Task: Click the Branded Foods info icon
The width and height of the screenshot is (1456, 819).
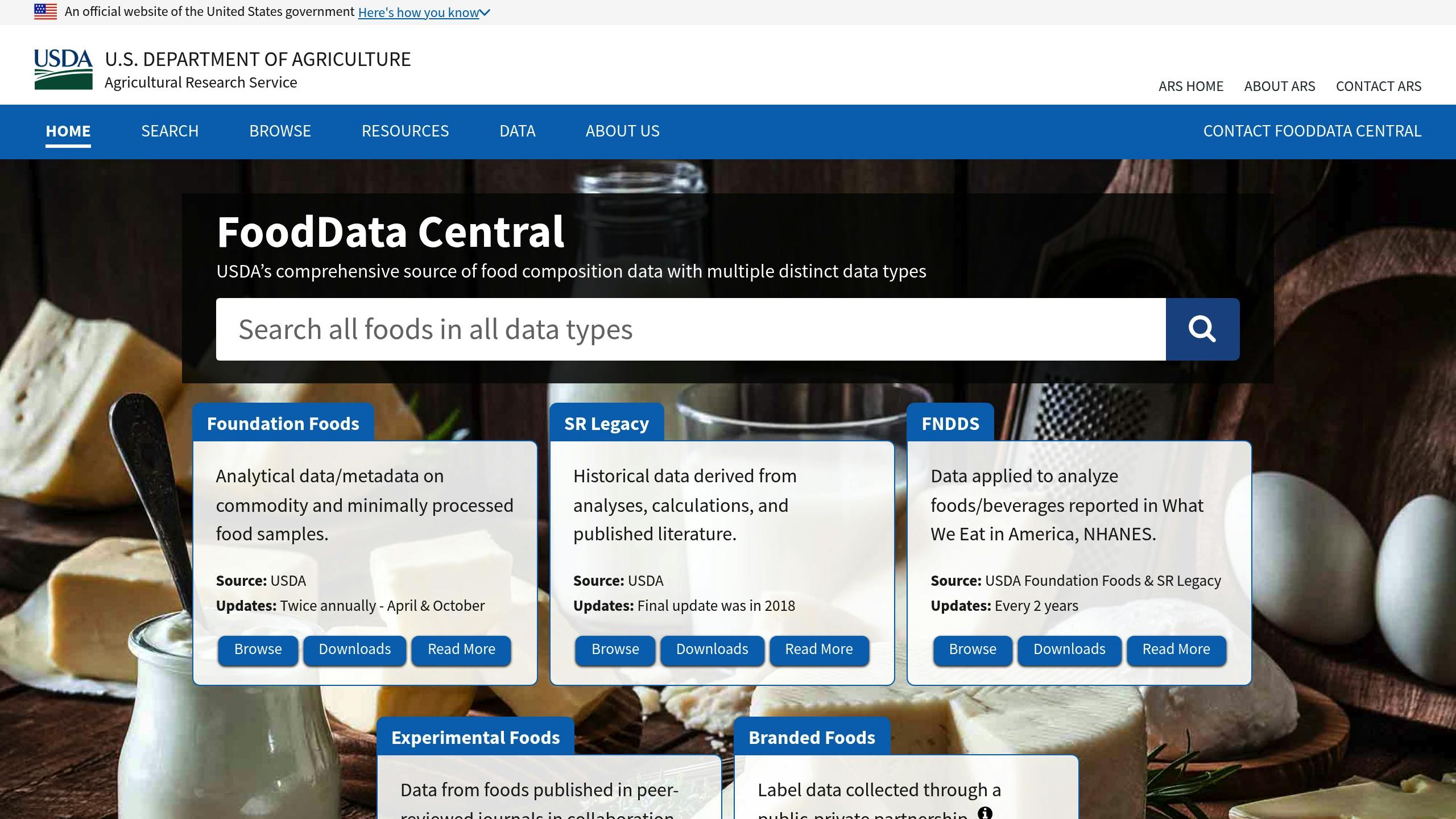Action: [985, 813]
